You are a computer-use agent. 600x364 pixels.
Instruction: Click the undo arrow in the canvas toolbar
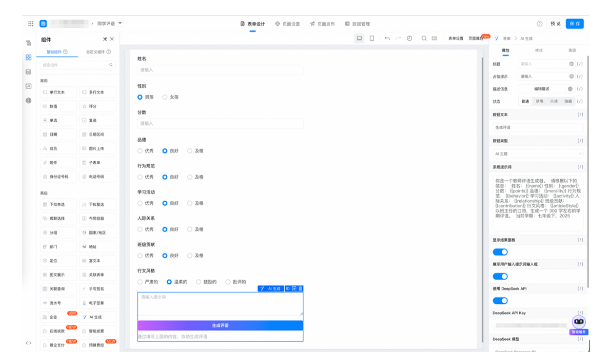click(x=387, y=38)
